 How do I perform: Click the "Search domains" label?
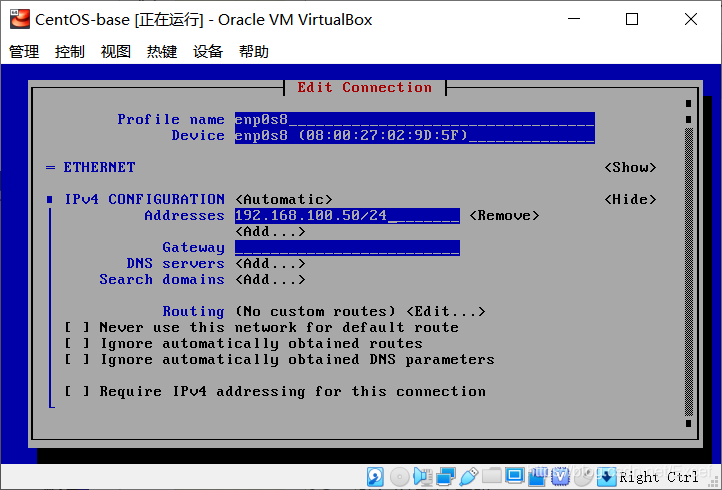point(162,280)
